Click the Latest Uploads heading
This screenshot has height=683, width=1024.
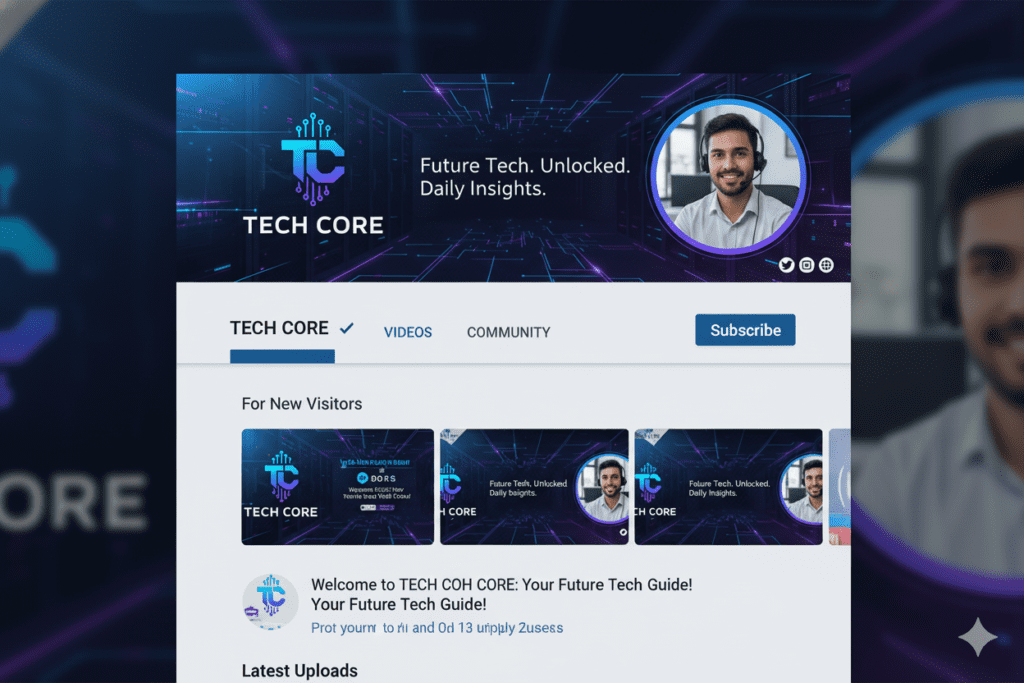pos(300,671)
